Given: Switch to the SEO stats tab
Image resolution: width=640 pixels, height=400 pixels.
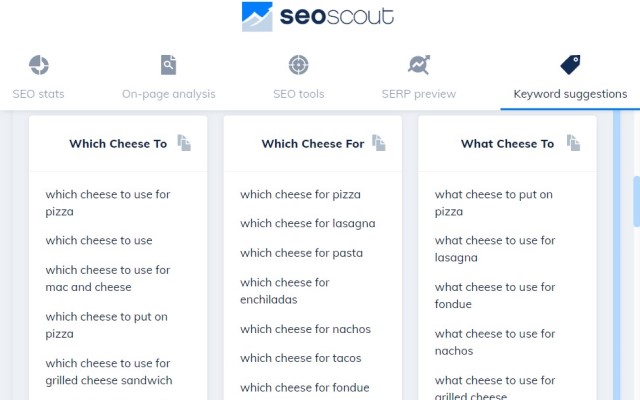Looking at the screenshot, I should [38, 94].
